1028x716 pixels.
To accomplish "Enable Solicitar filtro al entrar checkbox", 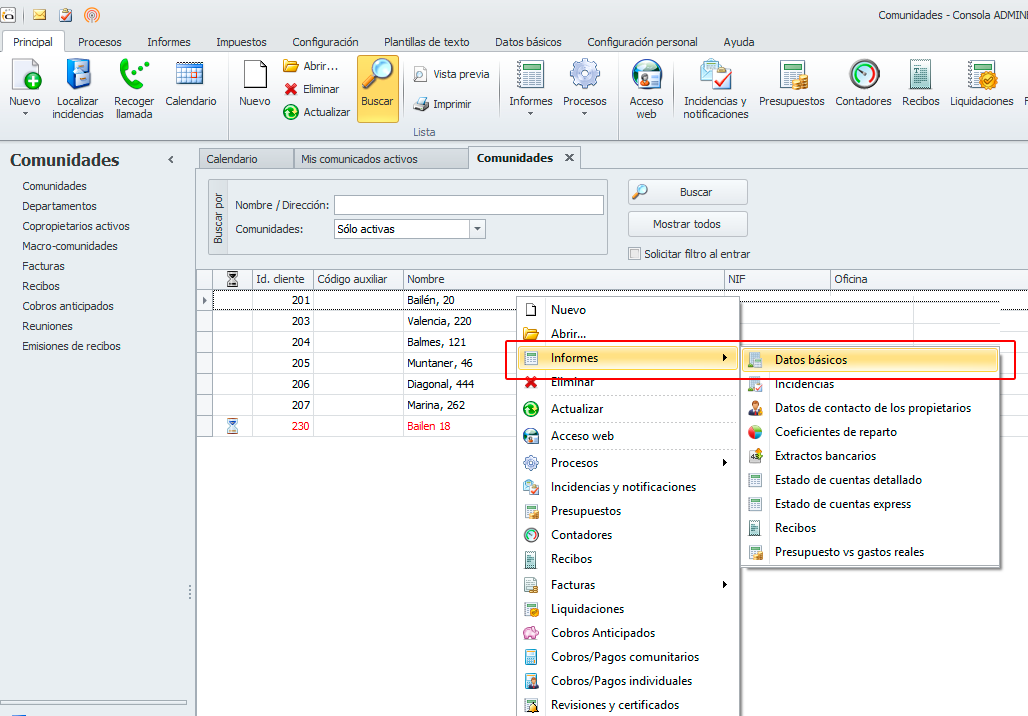I will pyautogui.click(x=634, y=254).
